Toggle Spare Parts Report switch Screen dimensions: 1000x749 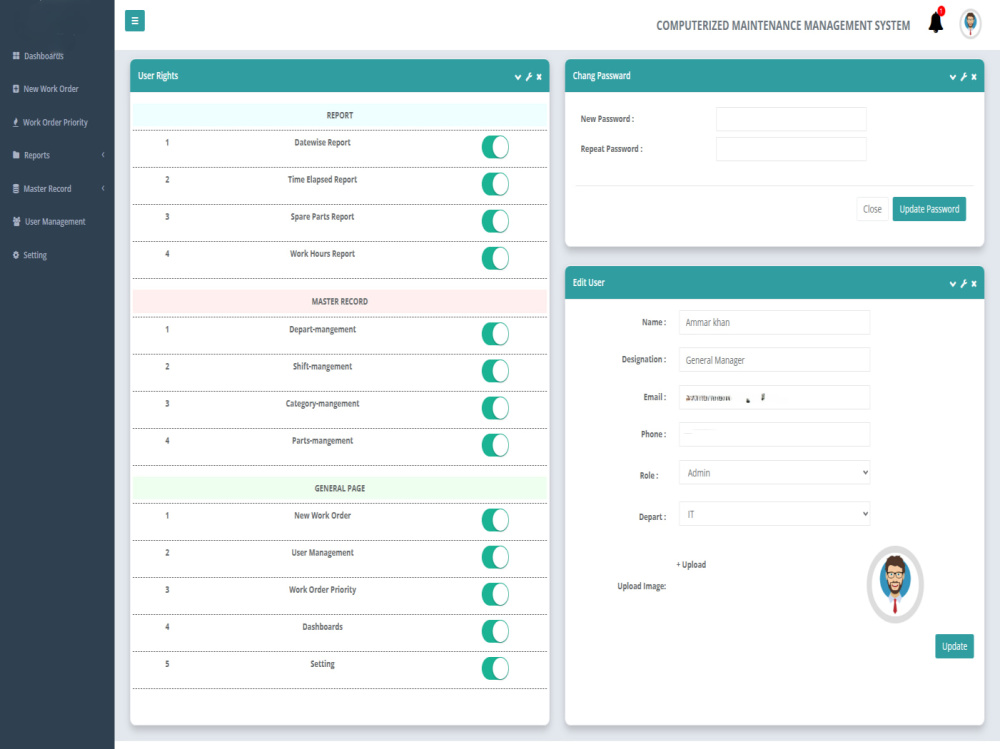click(x=495, y=221)
